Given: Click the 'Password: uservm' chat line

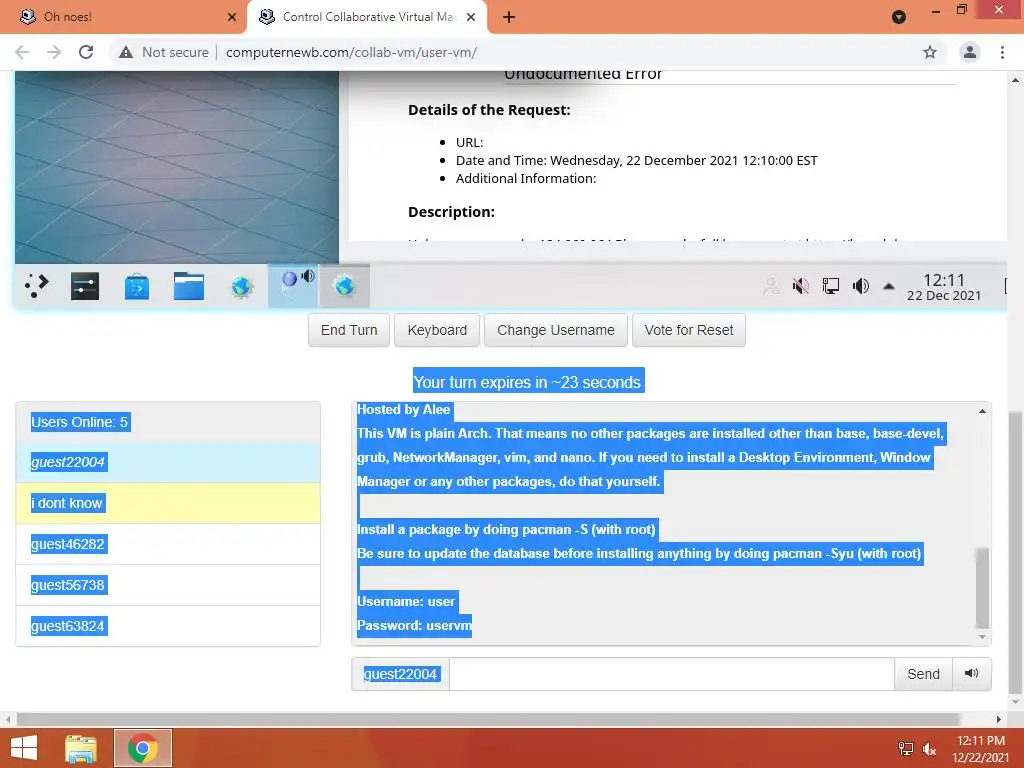Looking at the screenshot, I should 414,626.
